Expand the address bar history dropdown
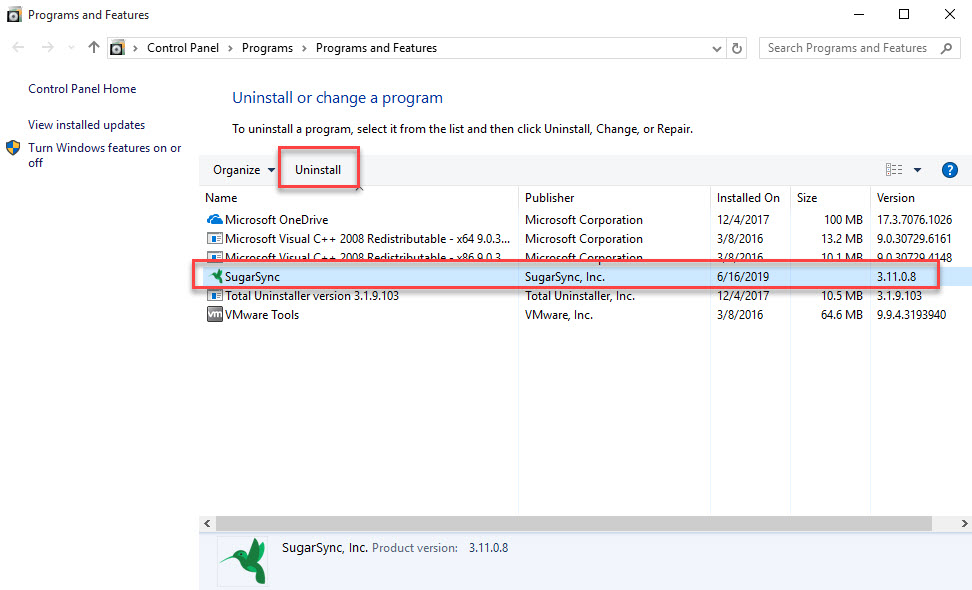 [x=717, y=48]
